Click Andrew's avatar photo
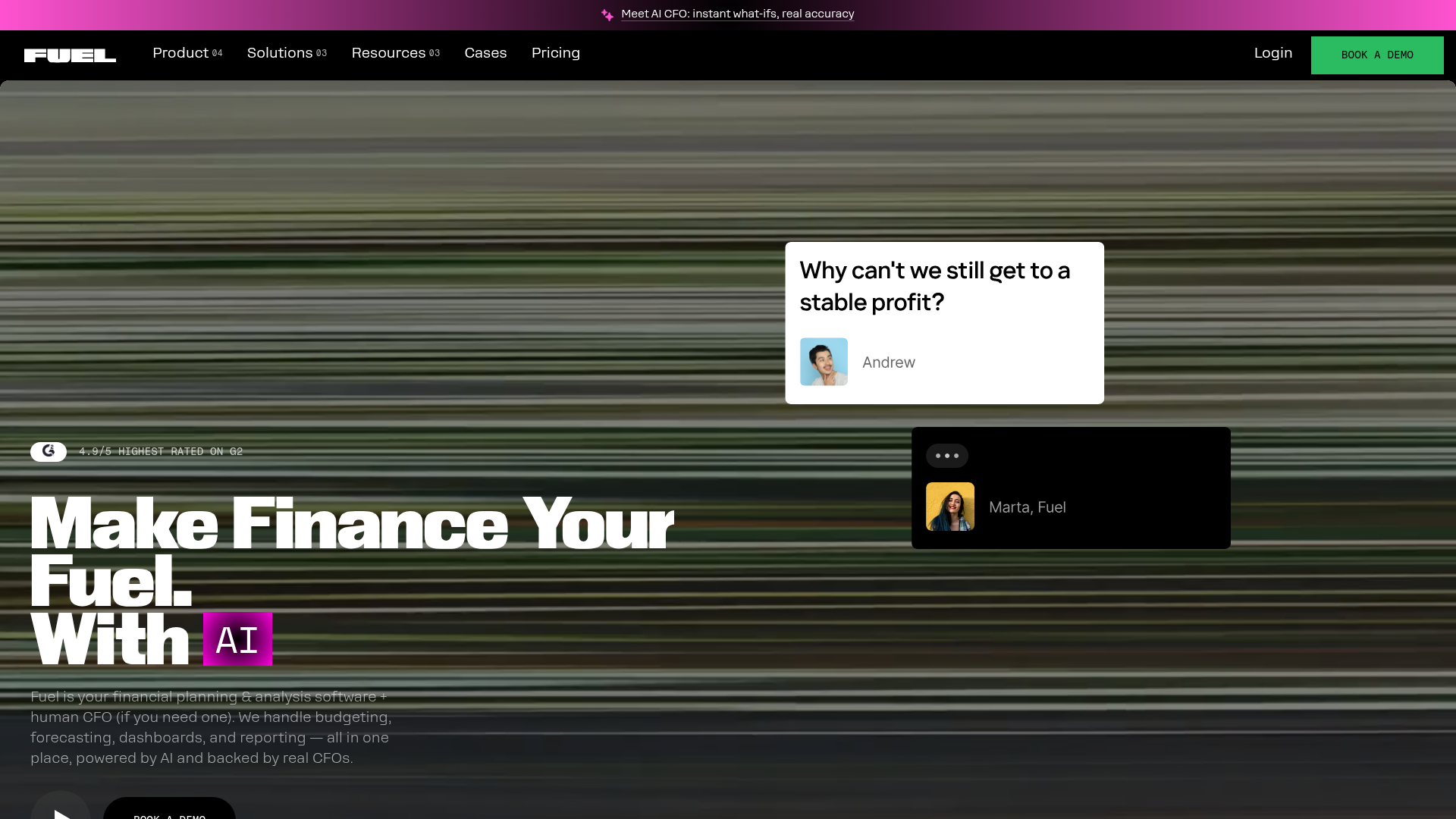Screen dimensions: 1456x819 coord(824,362)
